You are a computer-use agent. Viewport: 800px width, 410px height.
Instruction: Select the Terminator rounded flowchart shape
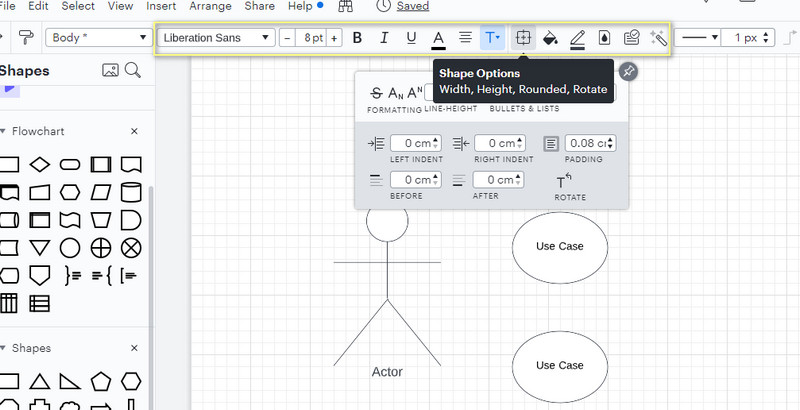pos(70,165)
